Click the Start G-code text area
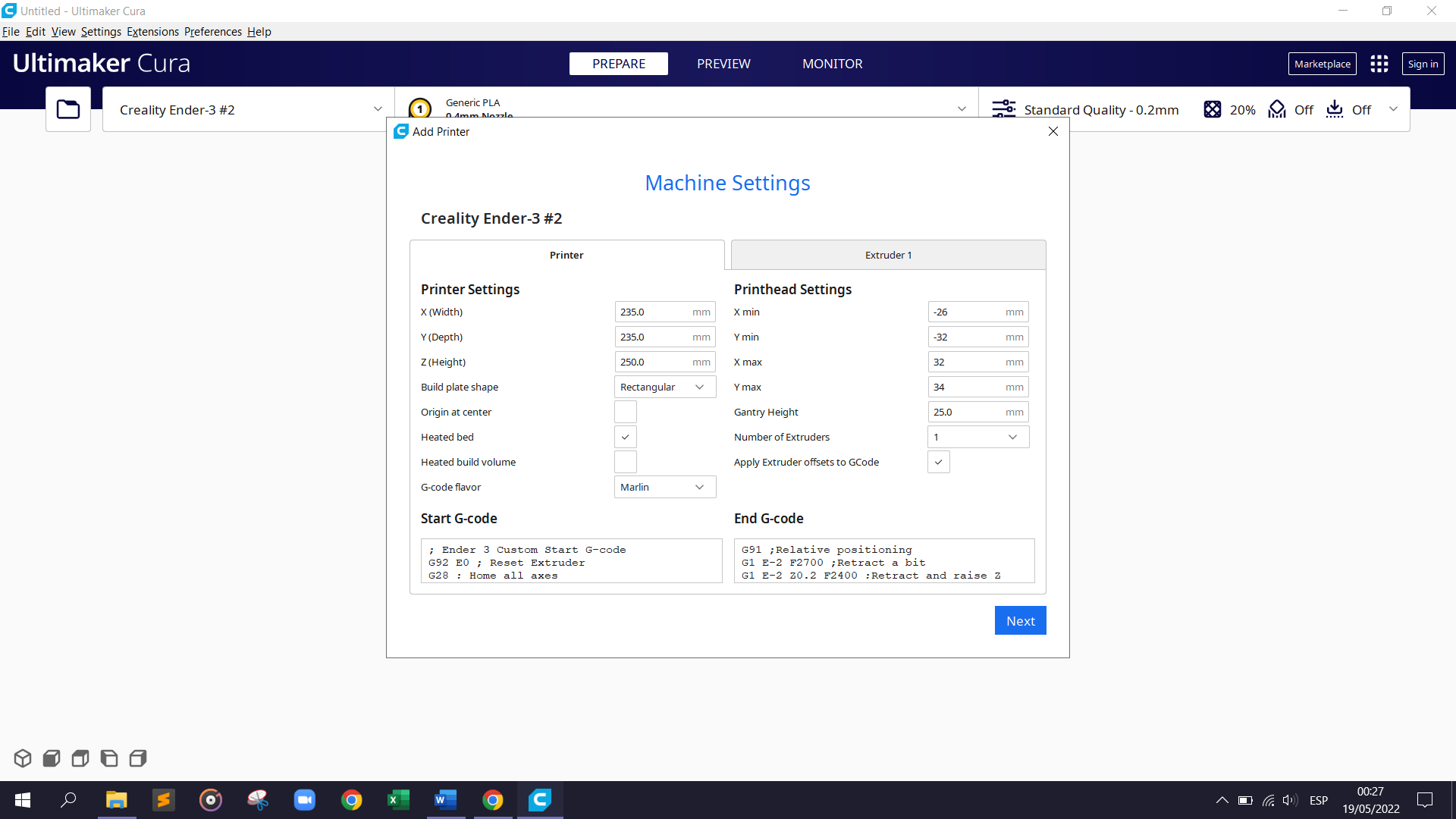The width and height of the screenshot is (1456, 819). (571, 561)
